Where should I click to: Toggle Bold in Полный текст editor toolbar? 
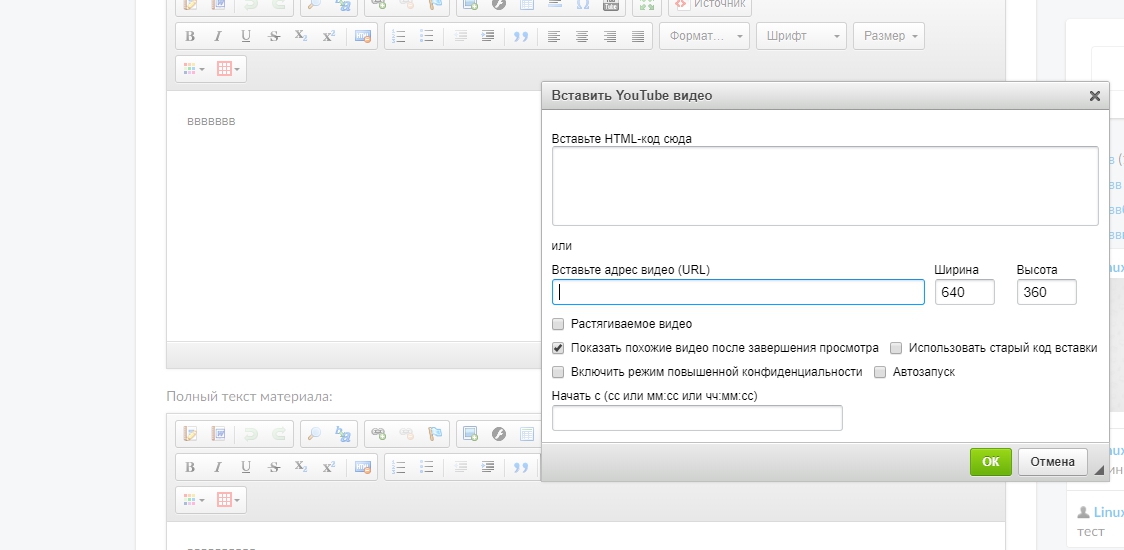[x=190, y=468]
